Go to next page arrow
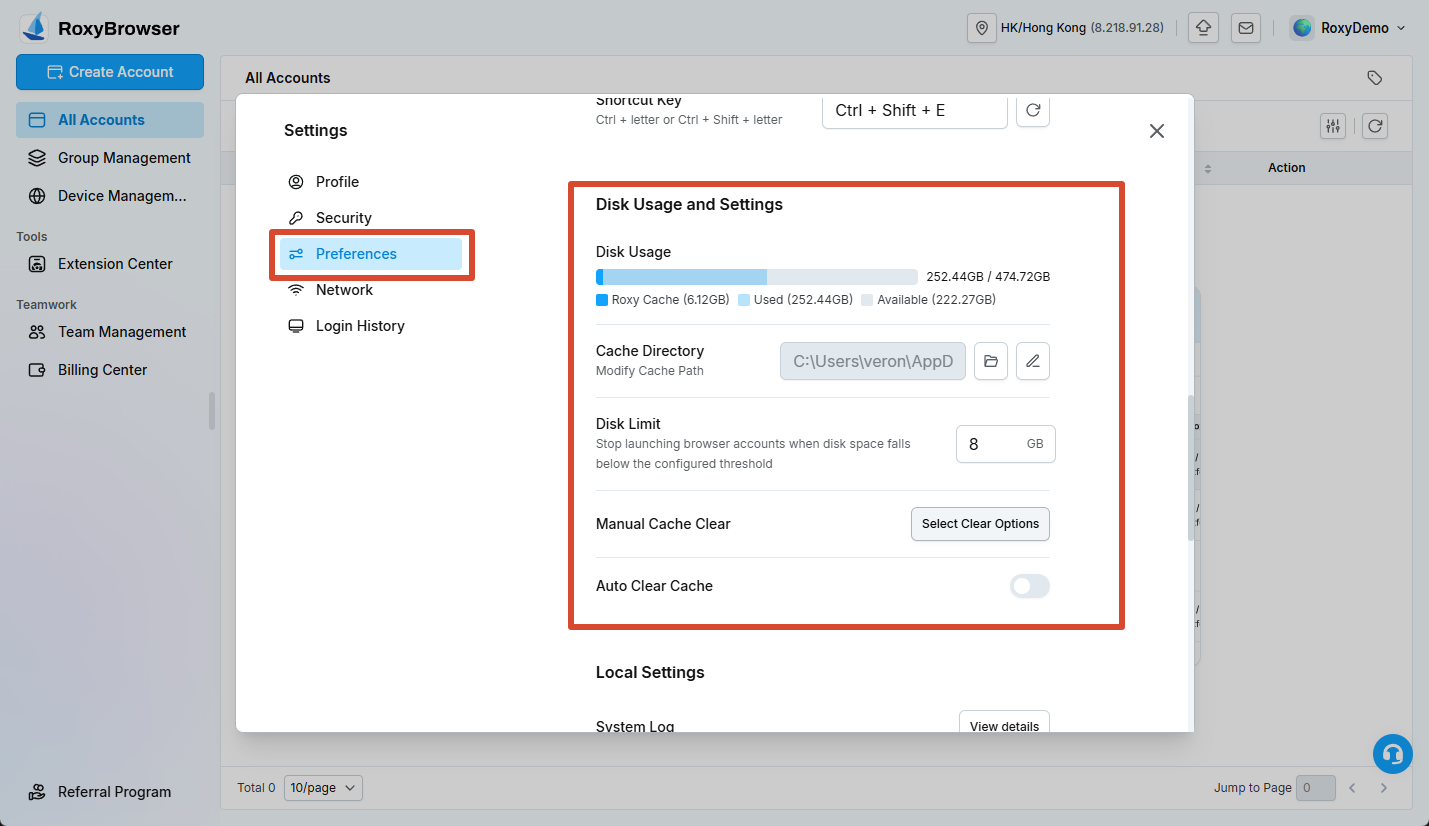The width and height of the screenshot is (1429, 826). click(1384, 788)
